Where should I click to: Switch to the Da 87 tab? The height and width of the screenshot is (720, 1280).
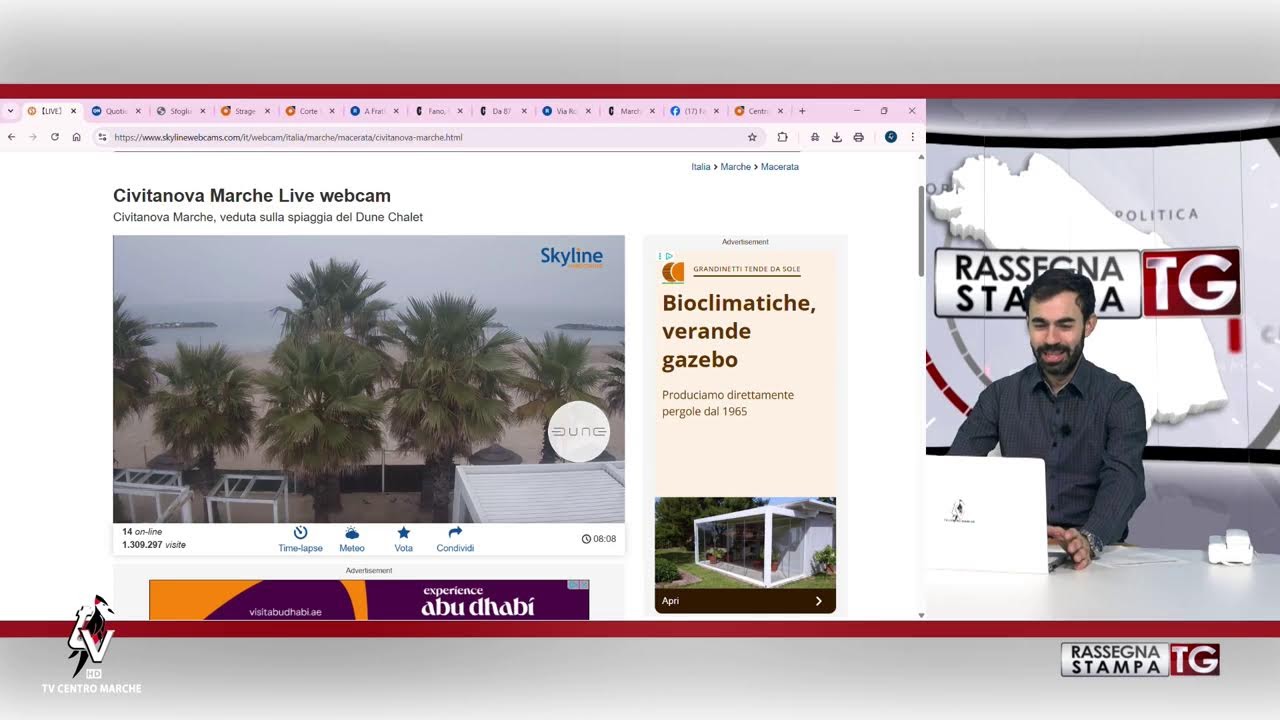(502, 111)
